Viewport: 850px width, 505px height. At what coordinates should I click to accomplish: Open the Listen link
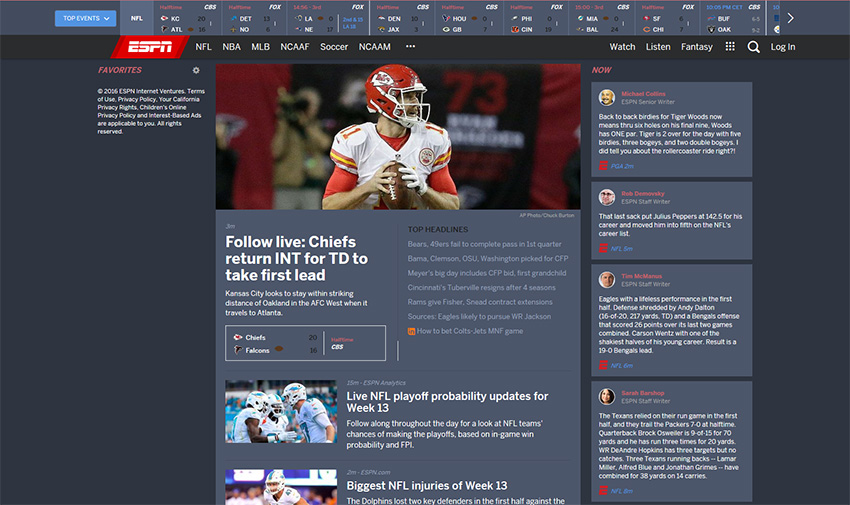point(658,47)
